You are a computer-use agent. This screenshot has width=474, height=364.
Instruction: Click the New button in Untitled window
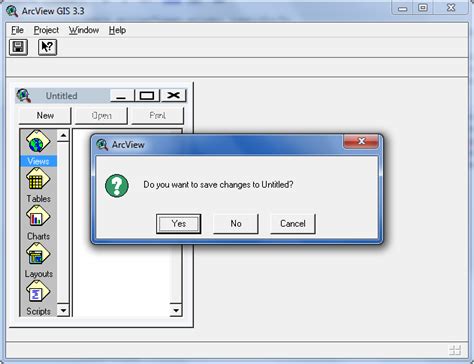coord(45,115)
